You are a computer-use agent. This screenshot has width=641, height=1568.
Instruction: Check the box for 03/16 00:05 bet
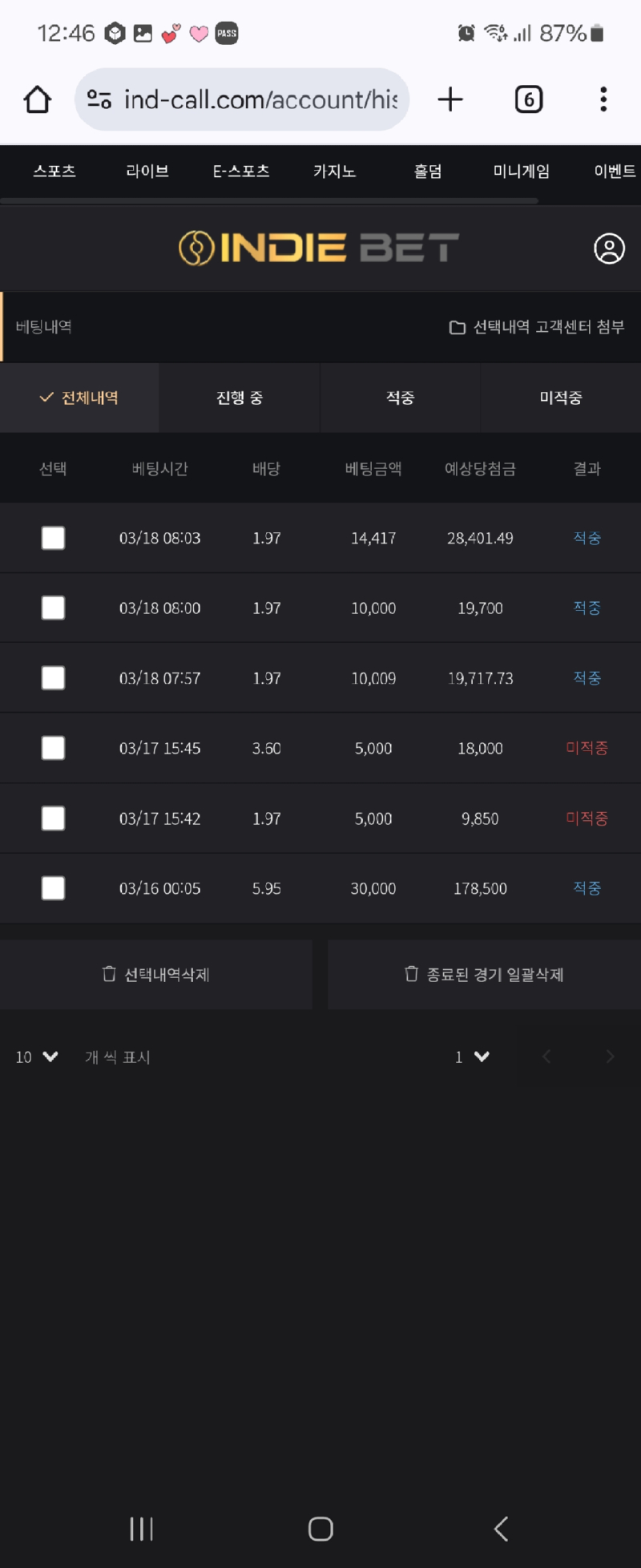pyautogui.click(x=53, y=888)
